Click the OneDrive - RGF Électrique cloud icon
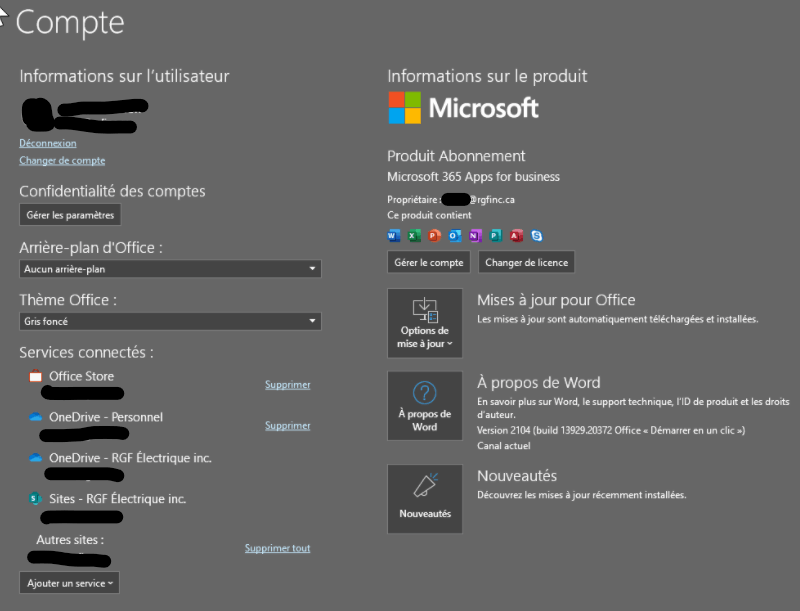This screenshot has width=800, height=611. click(35, 458)
